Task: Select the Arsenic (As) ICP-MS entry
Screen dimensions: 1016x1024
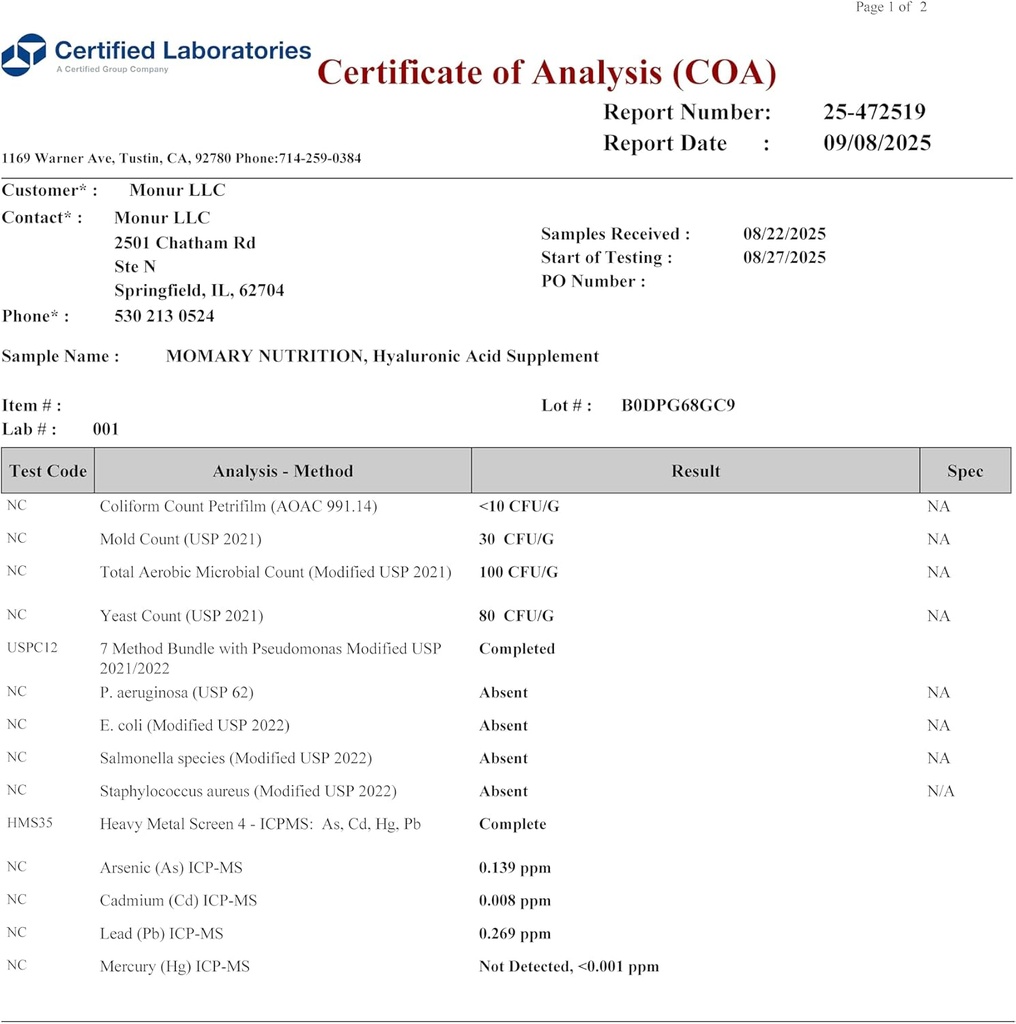Action: click(171, 868)
